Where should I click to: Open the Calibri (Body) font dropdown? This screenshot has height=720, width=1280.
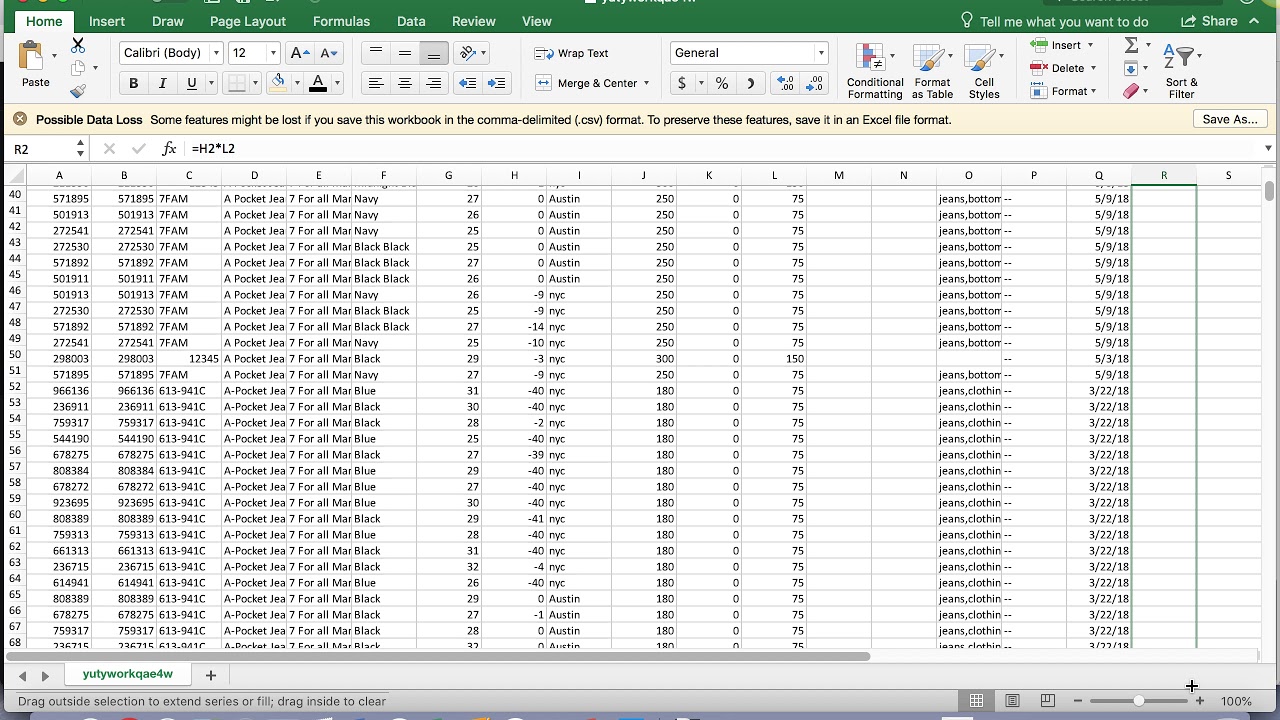pyautogui.click(x=216, y=53)
